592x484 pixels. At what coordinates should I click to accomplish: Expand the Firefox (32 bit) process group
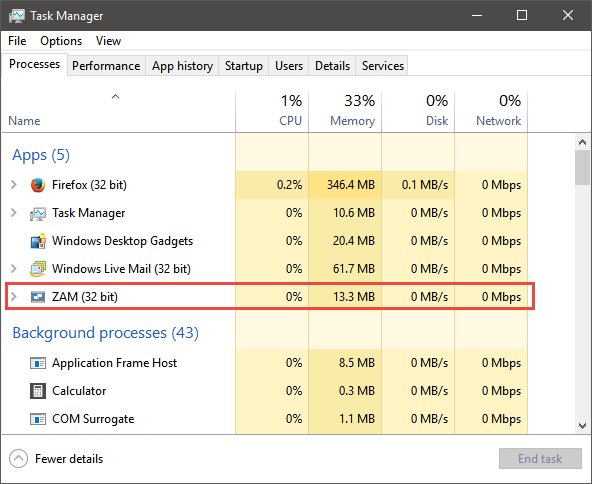[14, 185]
